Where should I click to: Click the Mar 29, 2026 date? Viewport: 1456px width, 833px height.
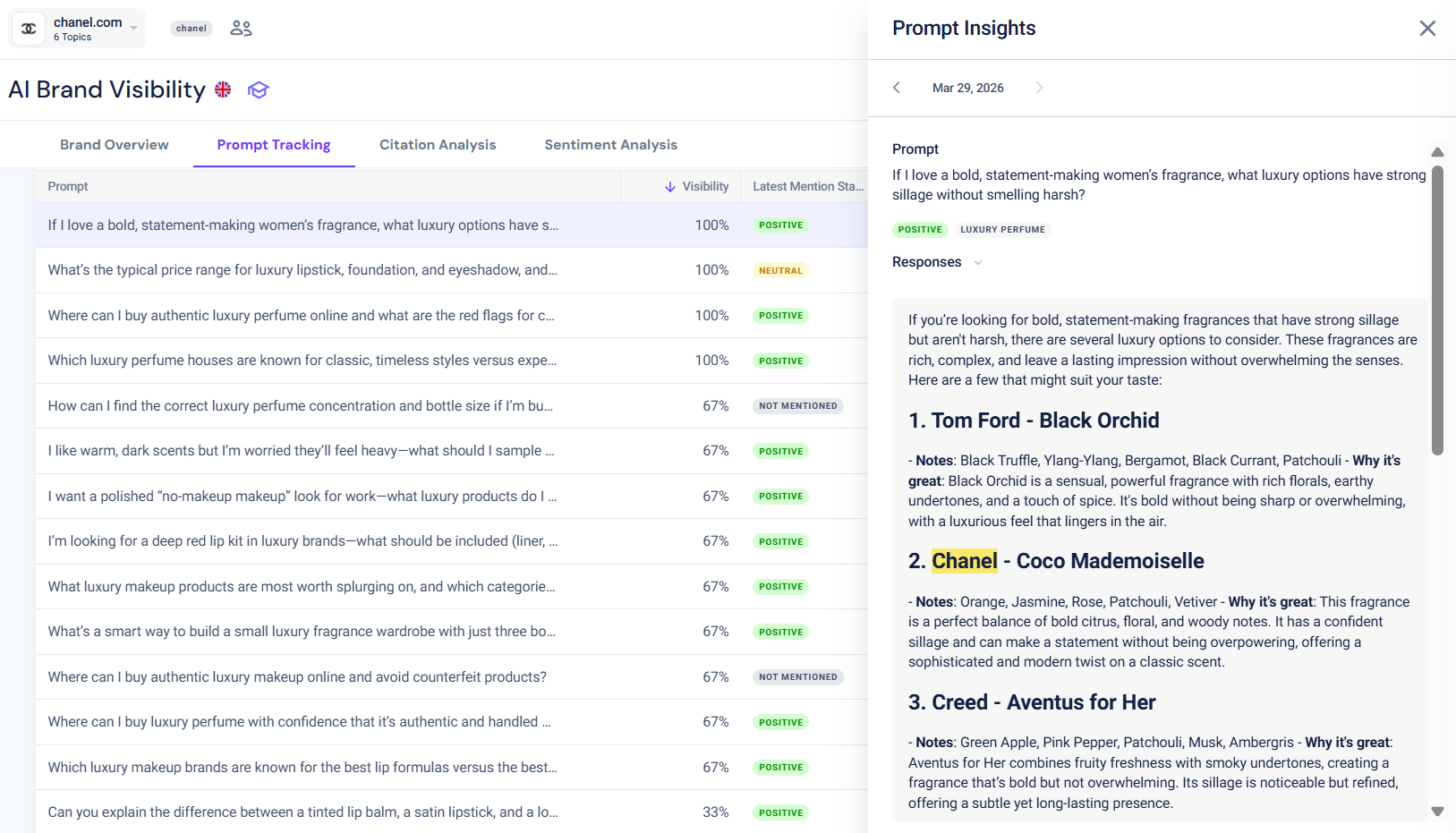(968, 88)
